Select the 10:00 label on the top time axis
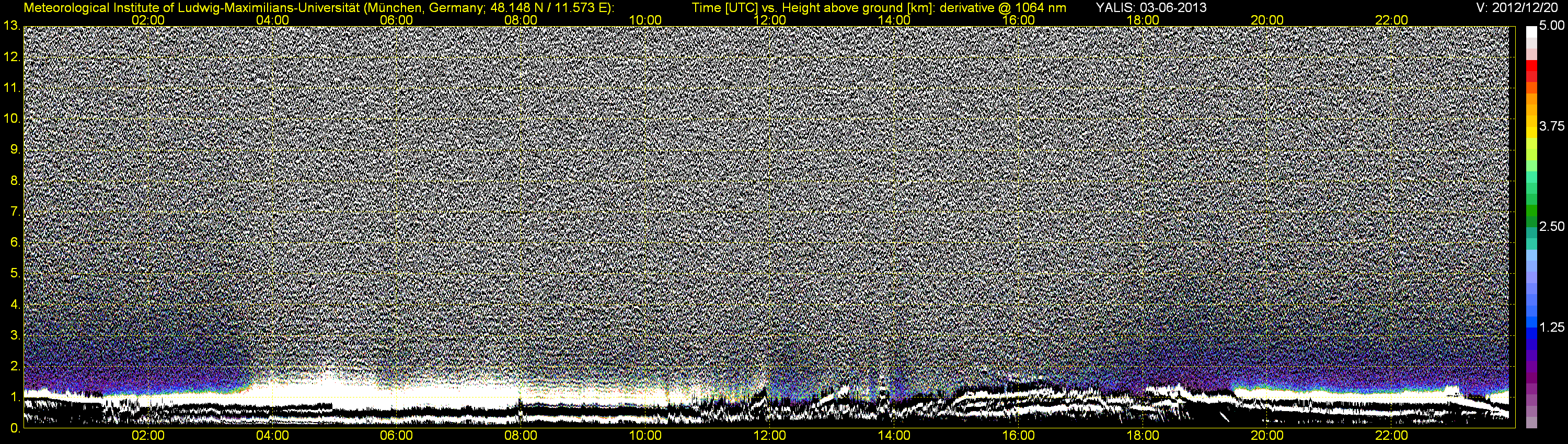Viewport: 1568px width, 444px height. 646,20
